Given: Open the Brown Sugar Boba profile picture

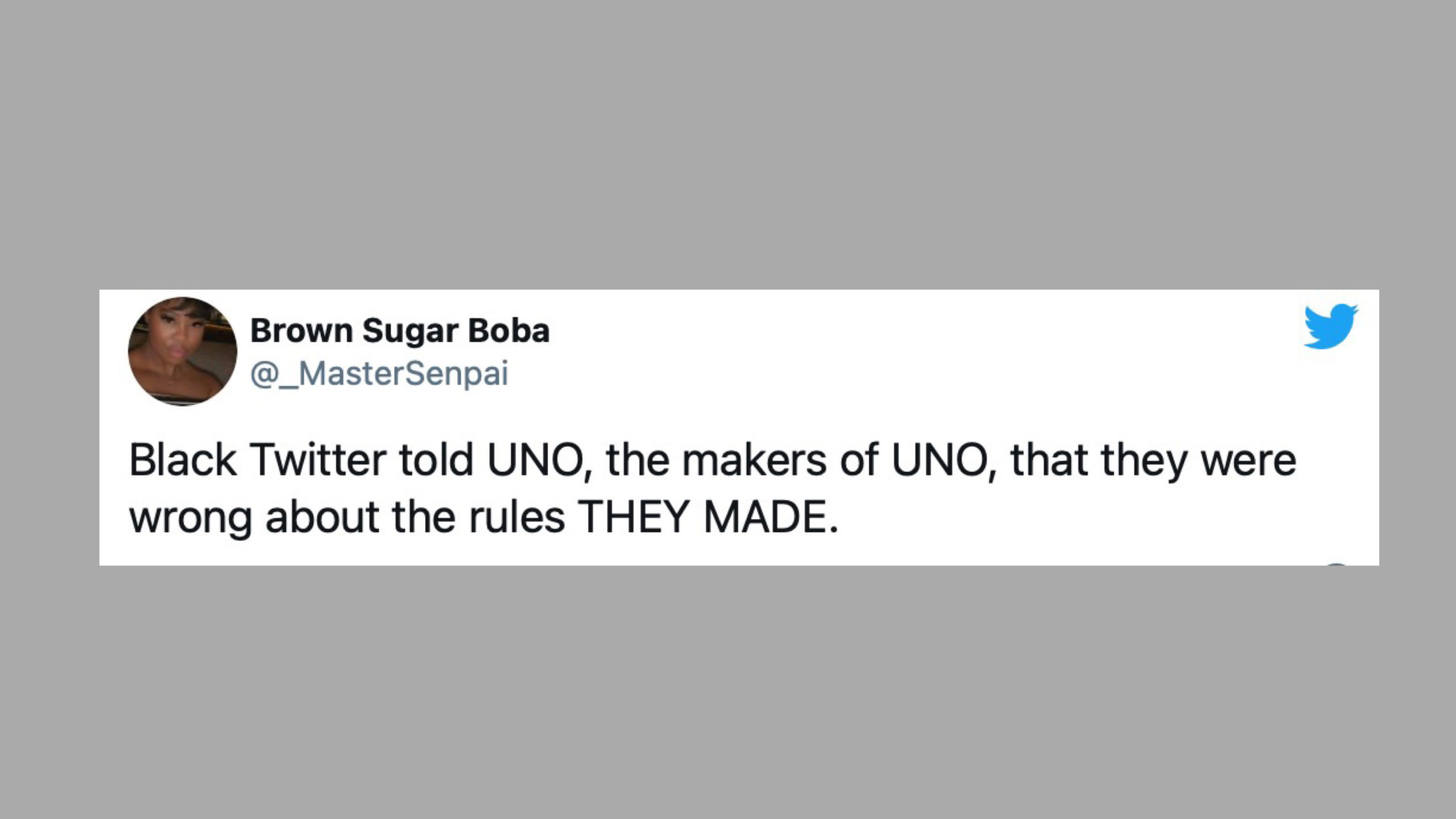Looking at the screenshot, I should (x=182, y=351).
